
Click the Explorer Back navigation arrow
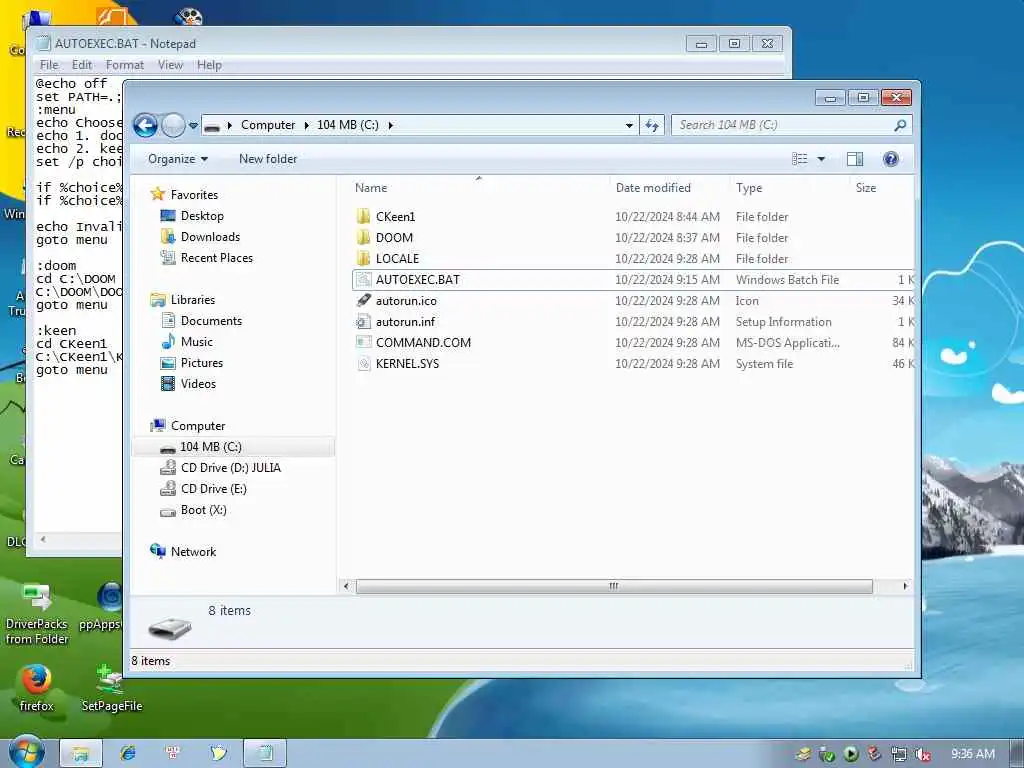pyautogui.click(x=145, y=125)
